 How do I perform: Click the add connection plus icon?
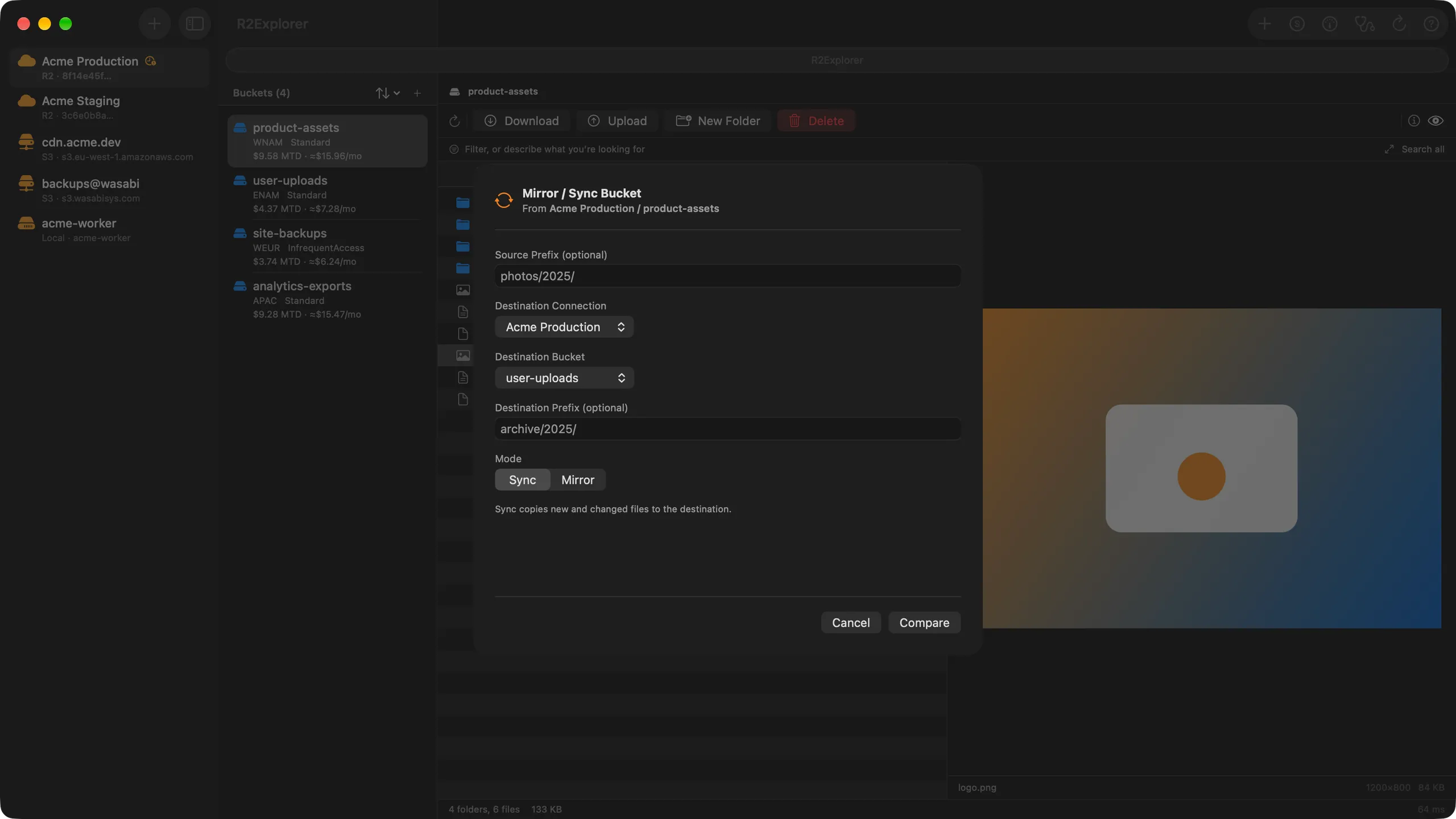(x=154, y=24)
